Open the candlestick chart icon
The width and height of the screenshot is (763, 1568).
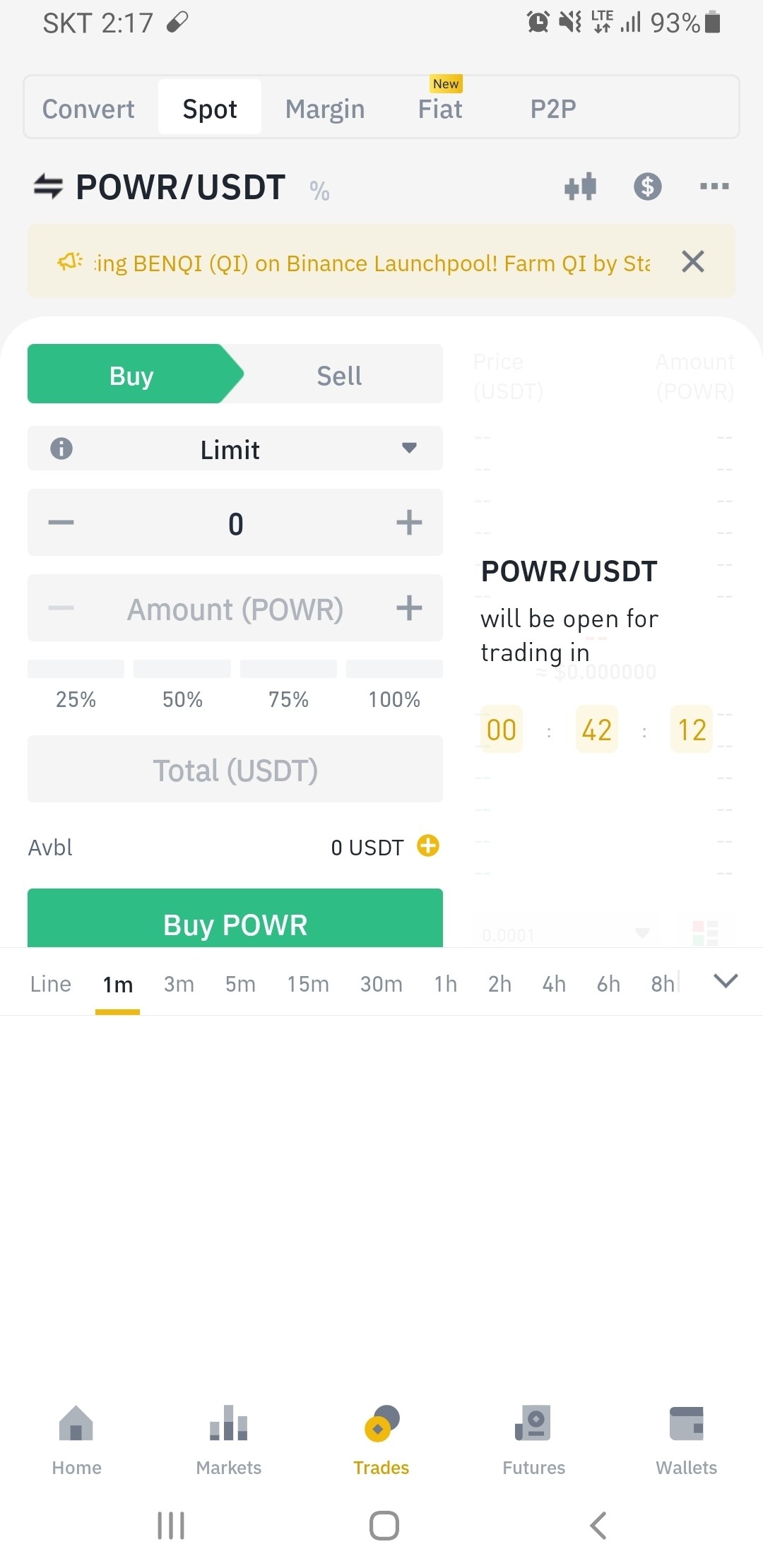click(x=581, y=187)
